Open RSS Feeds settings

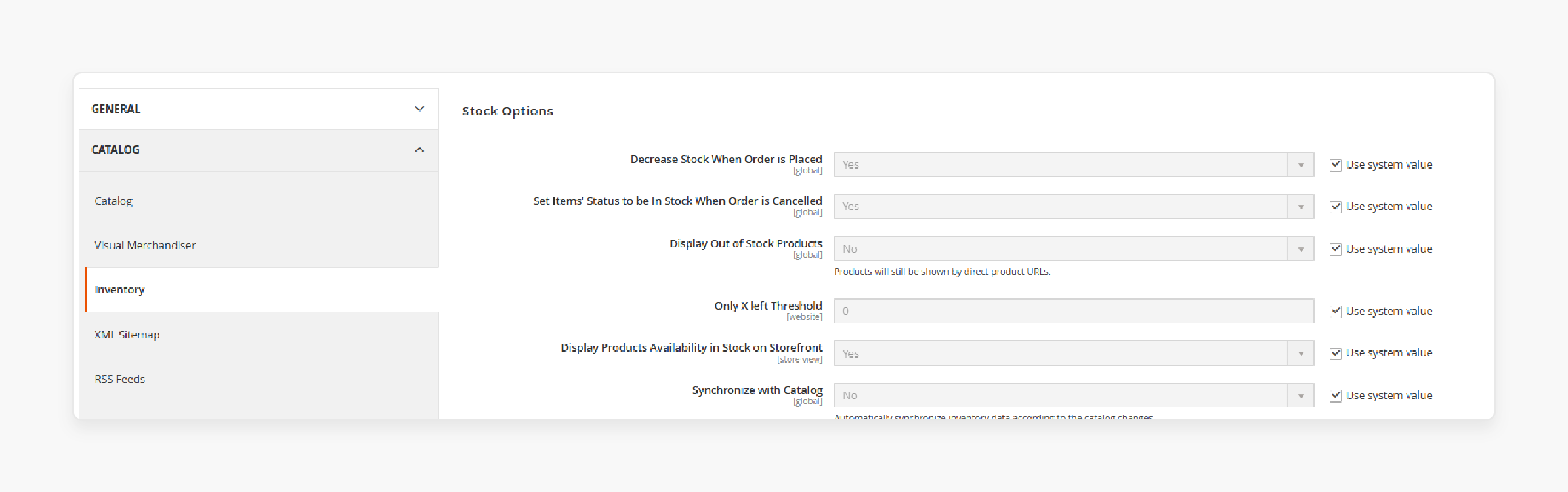(x=119, y=379)
